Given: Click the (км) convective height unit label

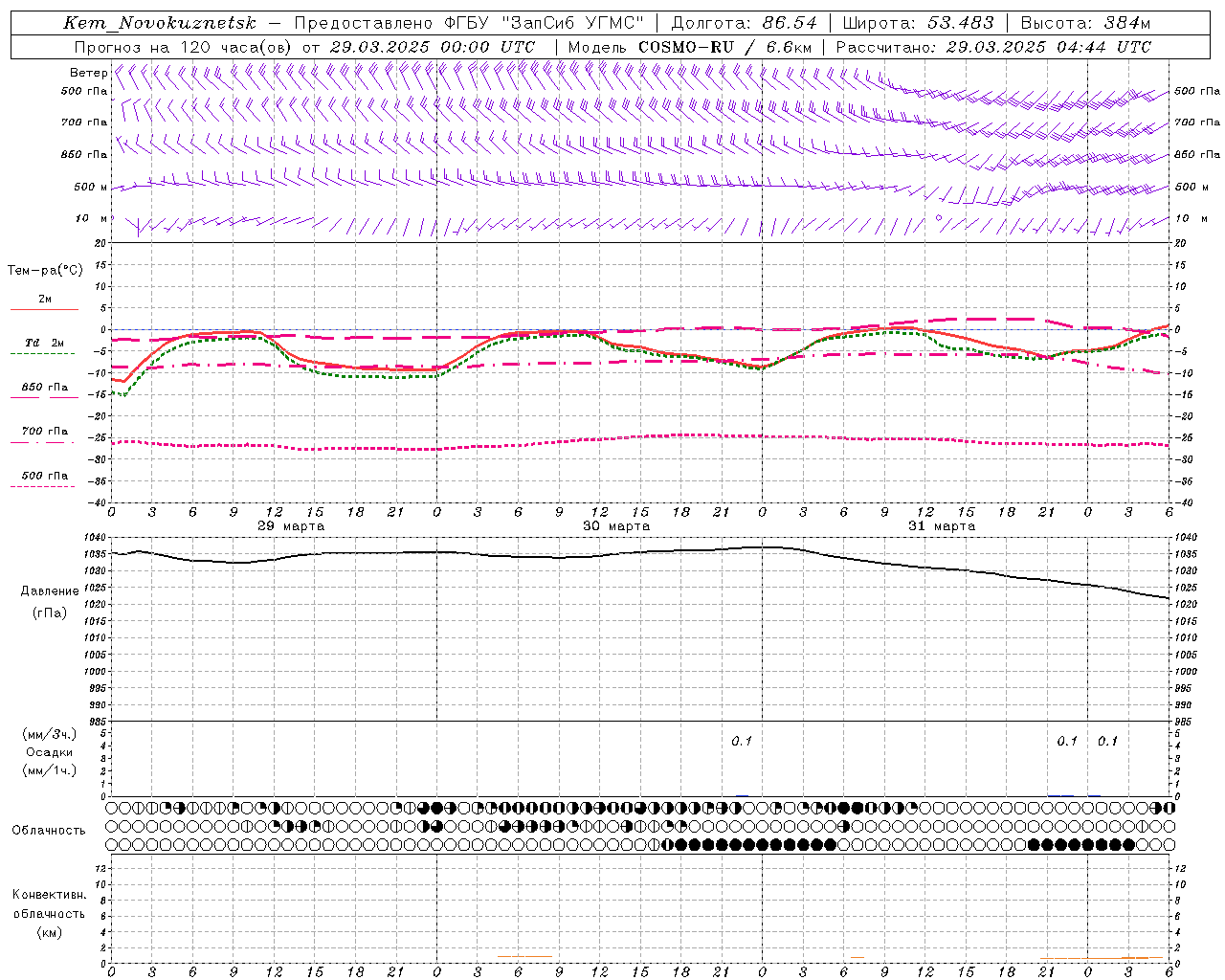Looking at the screenshot, I should (x=50, y=932).
